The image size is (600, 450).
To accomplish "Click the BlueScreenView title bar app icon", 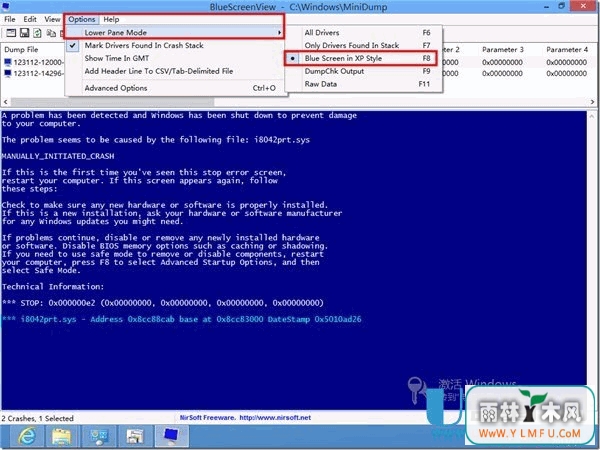I will [6, 7].
